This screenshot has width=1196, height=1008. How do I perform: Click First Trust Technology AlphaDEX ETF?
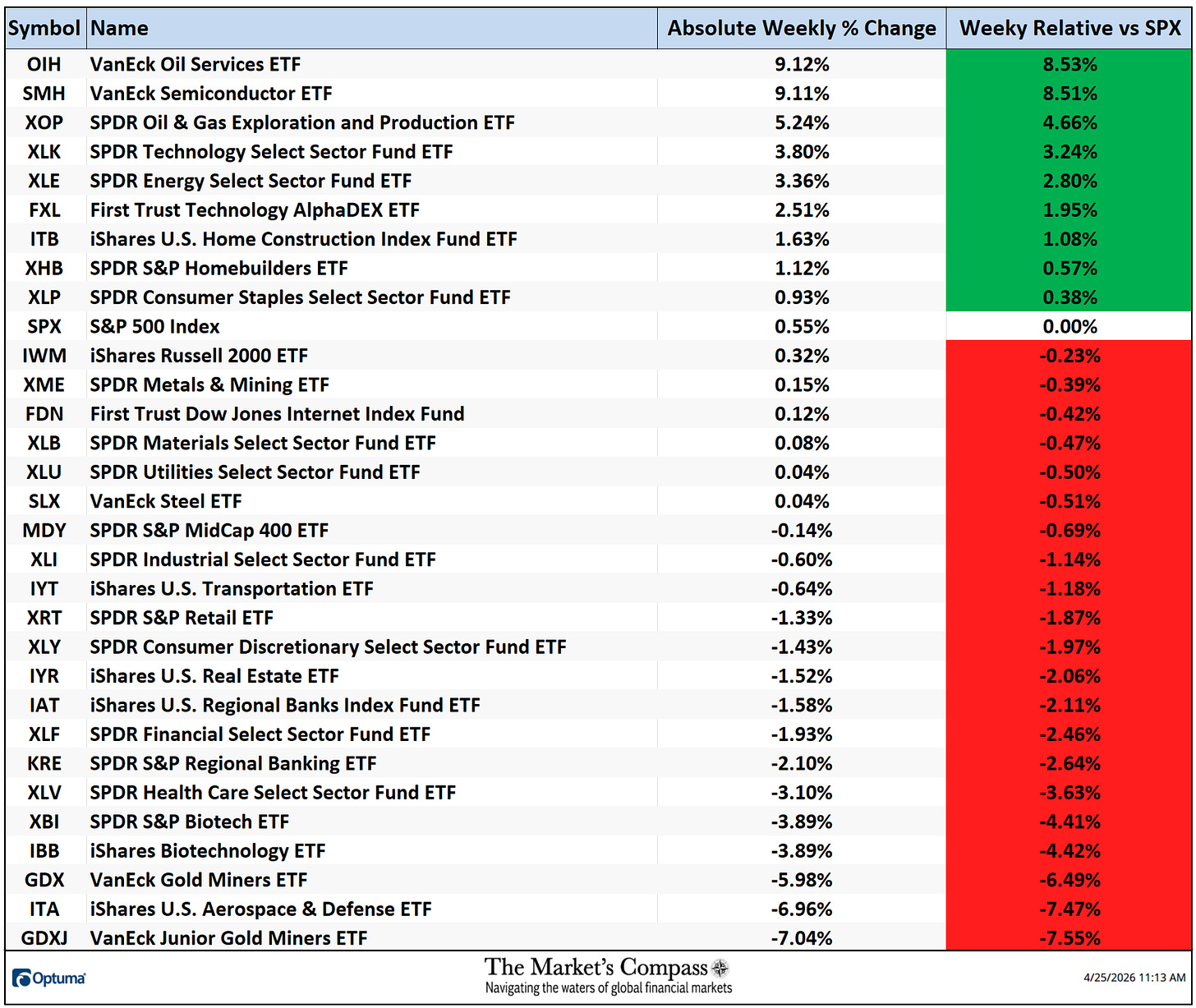[255, 210]
